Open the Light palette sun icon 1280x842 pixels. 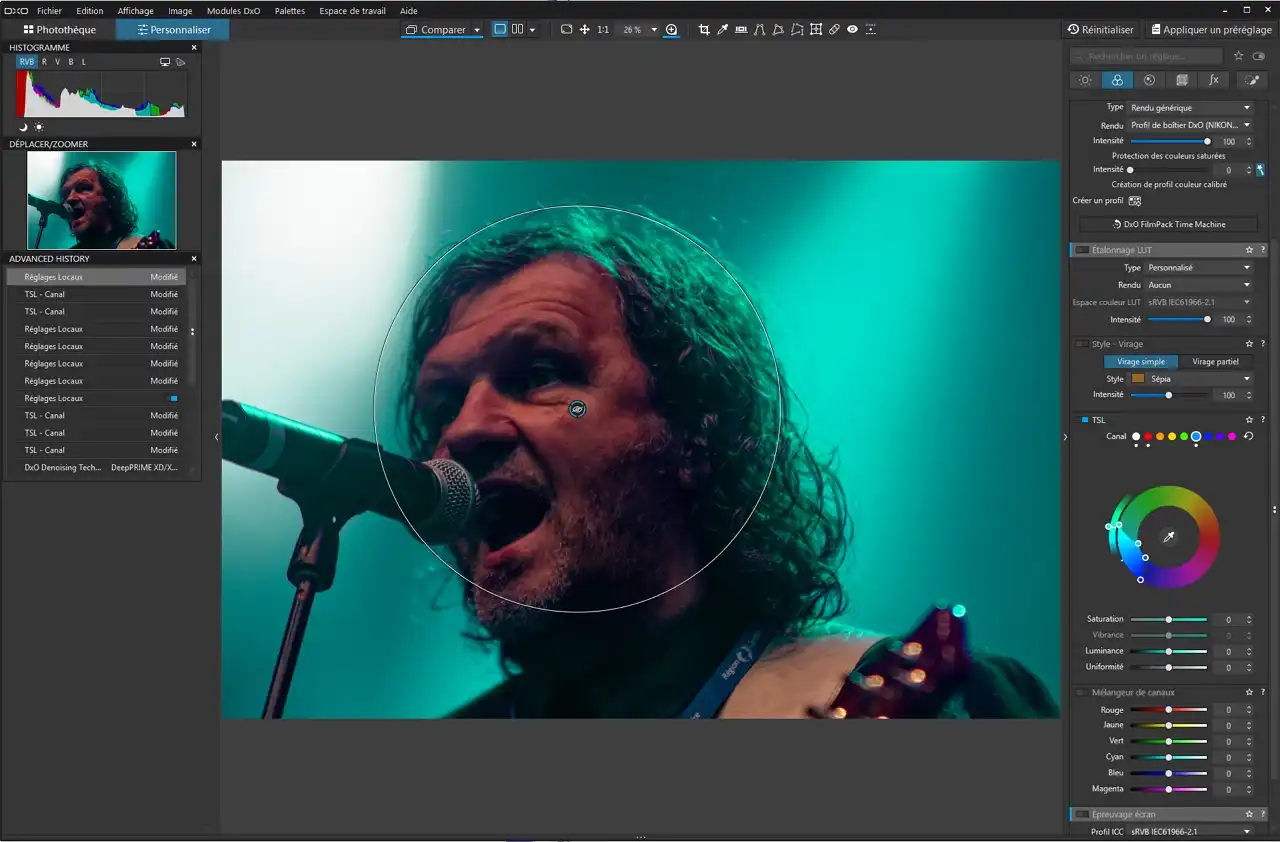tap(1085, 80)
